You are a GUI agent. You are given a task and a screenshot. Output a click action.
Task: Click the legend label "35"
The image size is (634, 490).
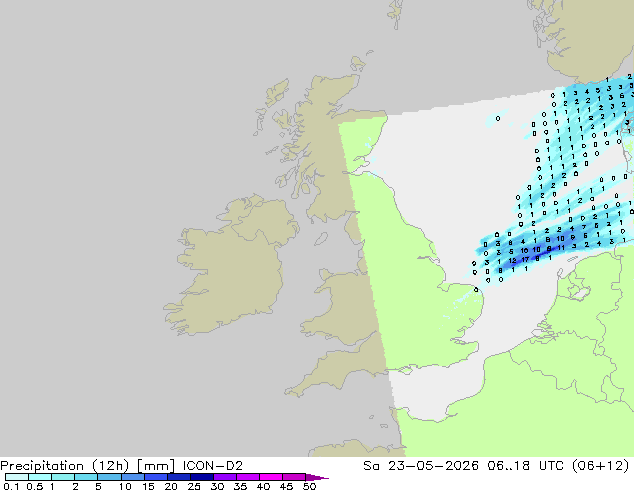(x=240, y=486)
